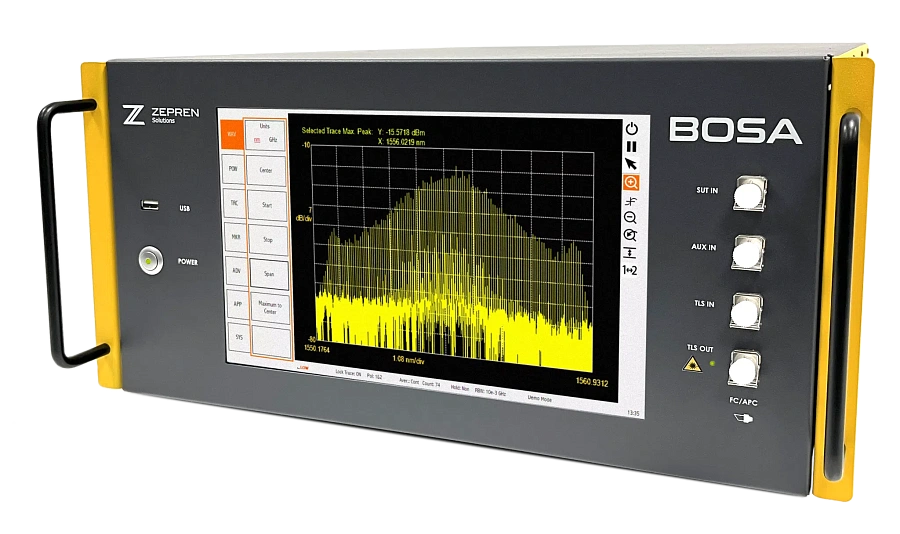The height and width of the screenshot is (534, 900).
Task: Select the pointer cursor tool
Action: tap(631, 164)
